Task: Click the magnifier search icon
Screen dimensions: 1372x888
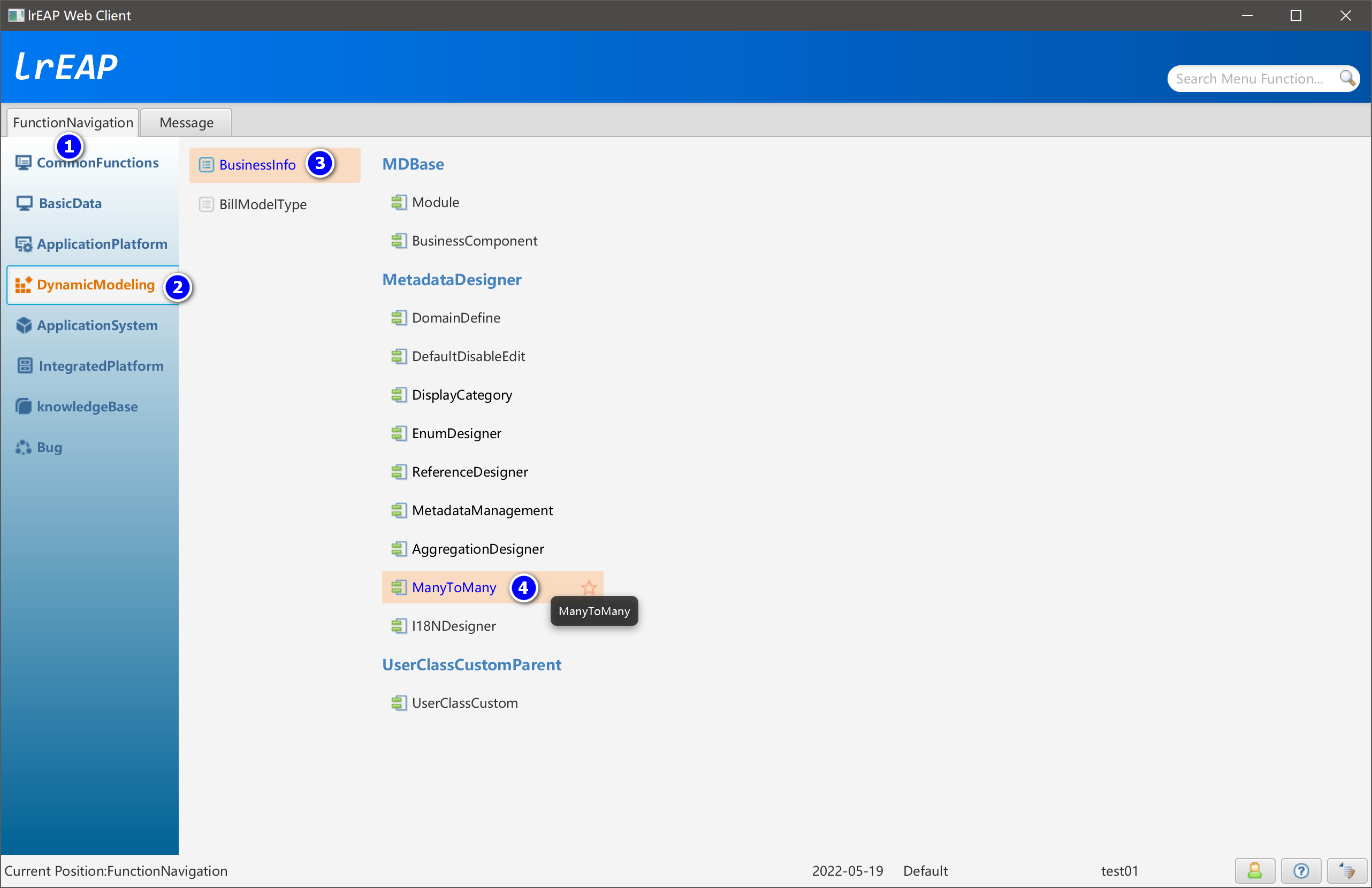Action: (x=1347, y=79)
